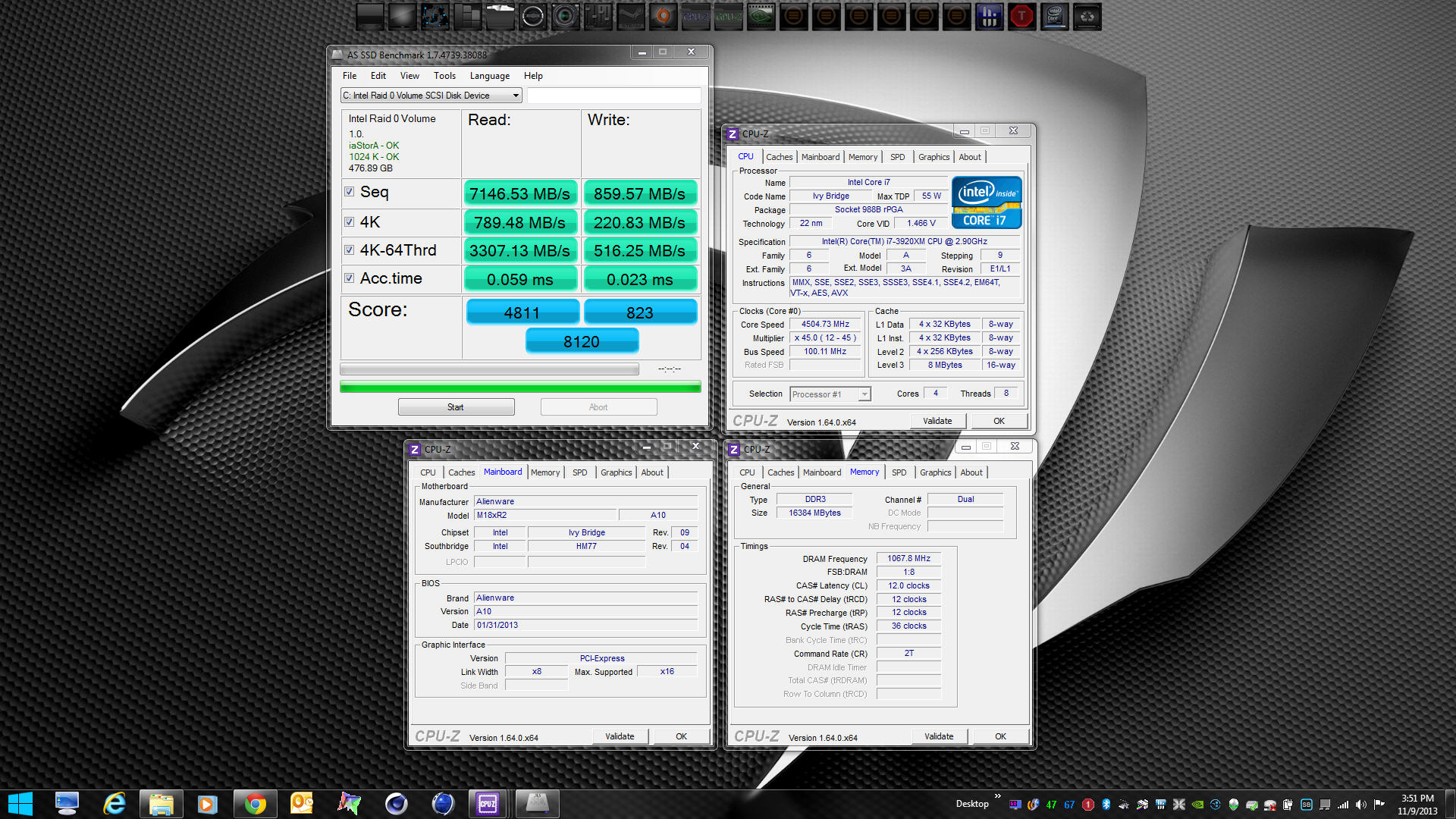The width and height of the screenshot is (1456, 819).
Task: Uncheck the Seq benchmark checkbox
Action: pos(350,192)
